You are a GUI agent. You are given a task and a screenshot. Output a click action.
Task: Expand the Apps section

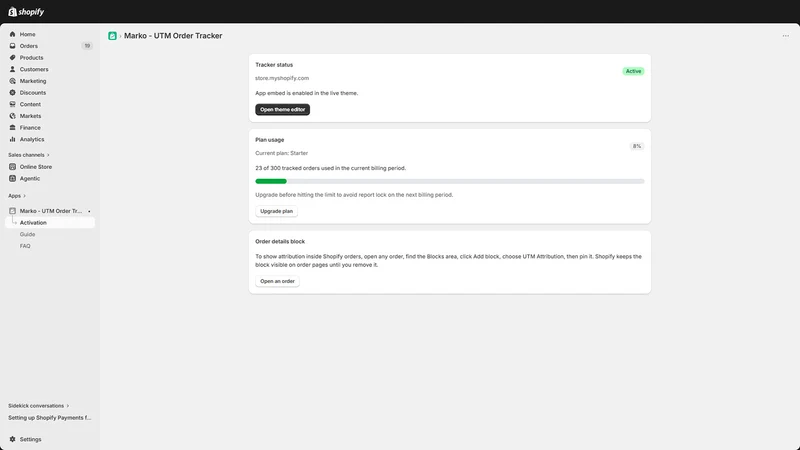click(x=17, y=196)
